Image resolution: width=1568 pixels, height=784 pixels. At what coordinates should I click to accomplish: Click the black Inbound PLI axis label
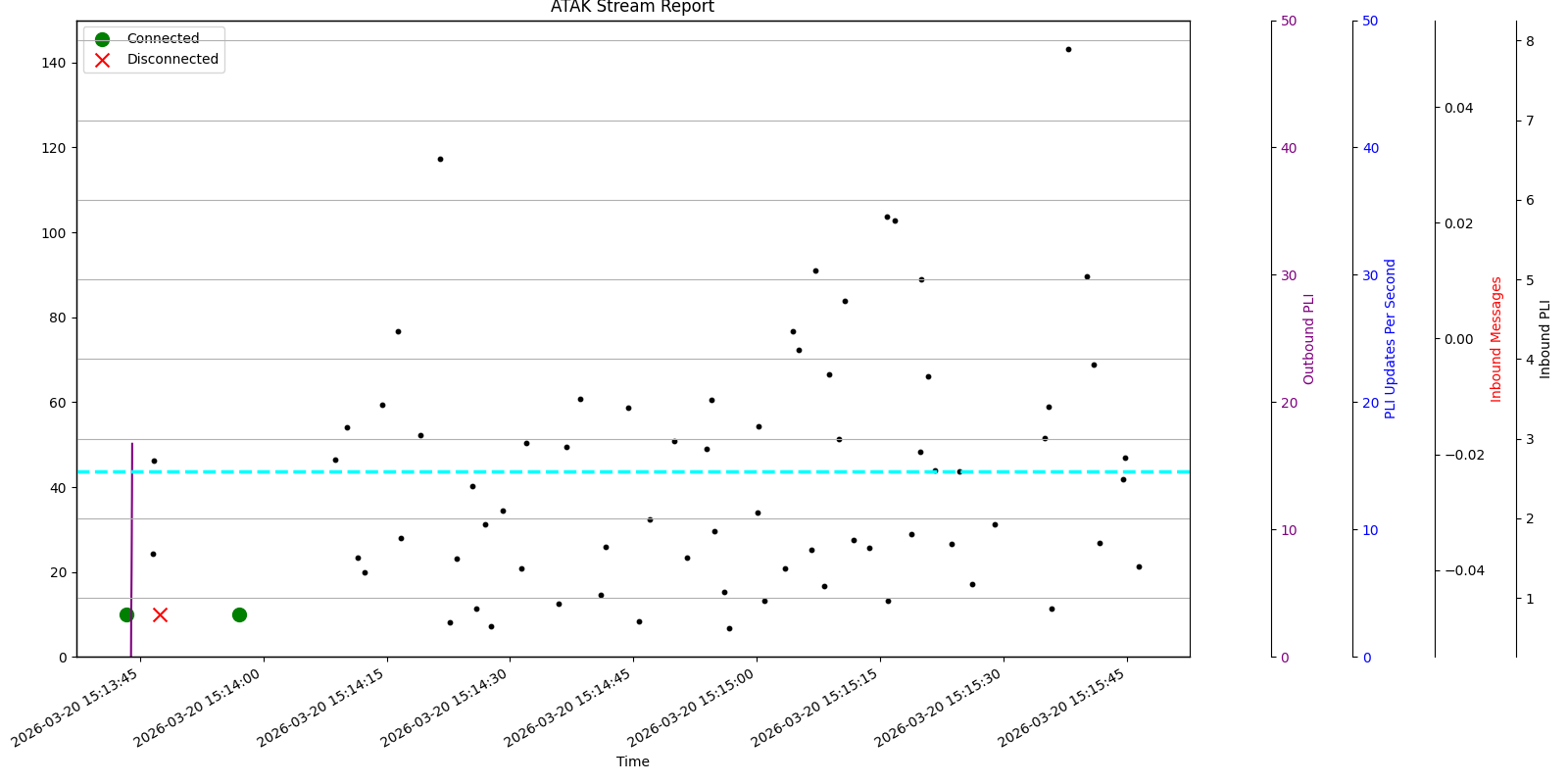(x=1545, y=339)
